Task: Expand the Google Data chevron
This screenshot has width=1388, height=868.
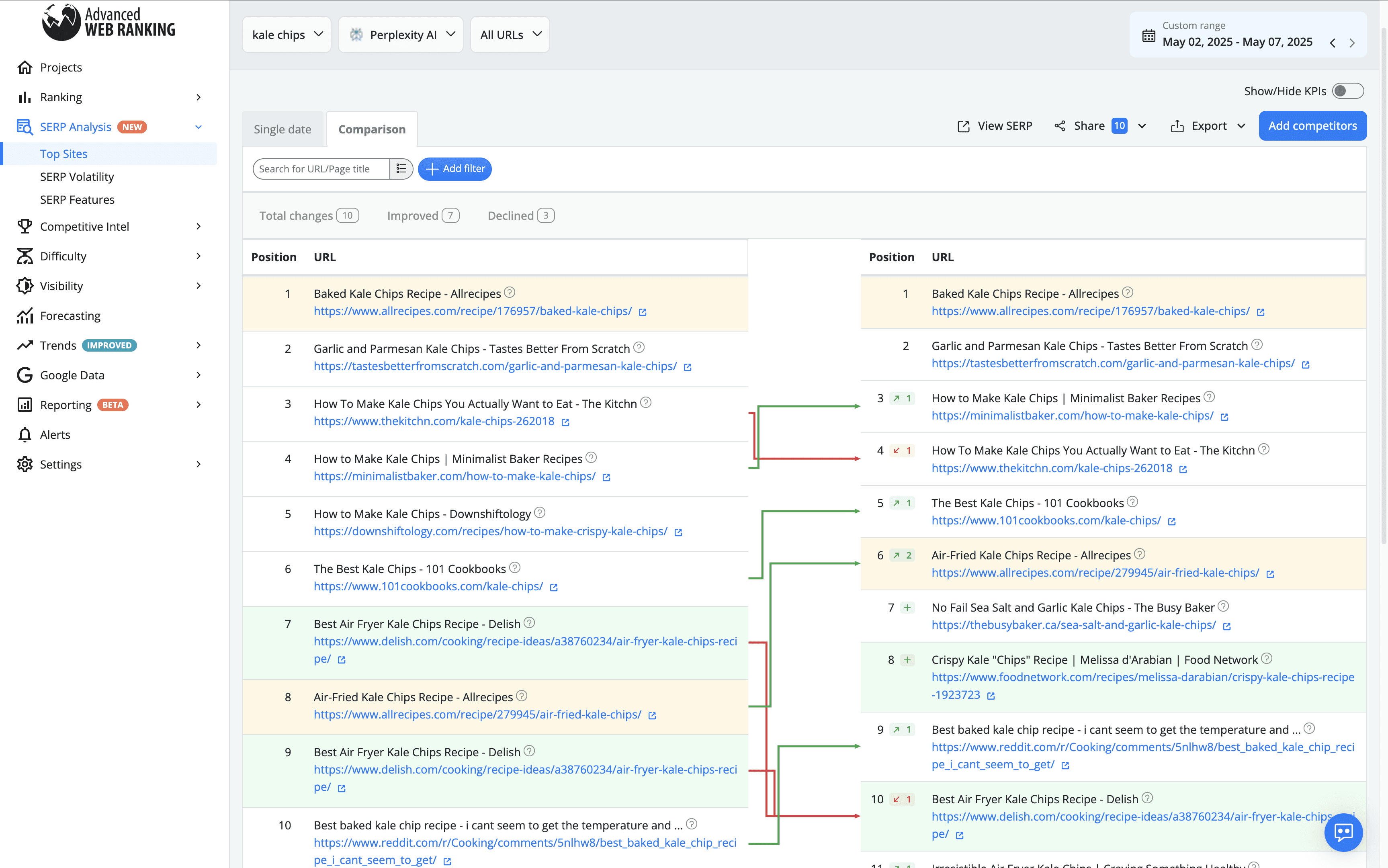Action: coord(199,375)
